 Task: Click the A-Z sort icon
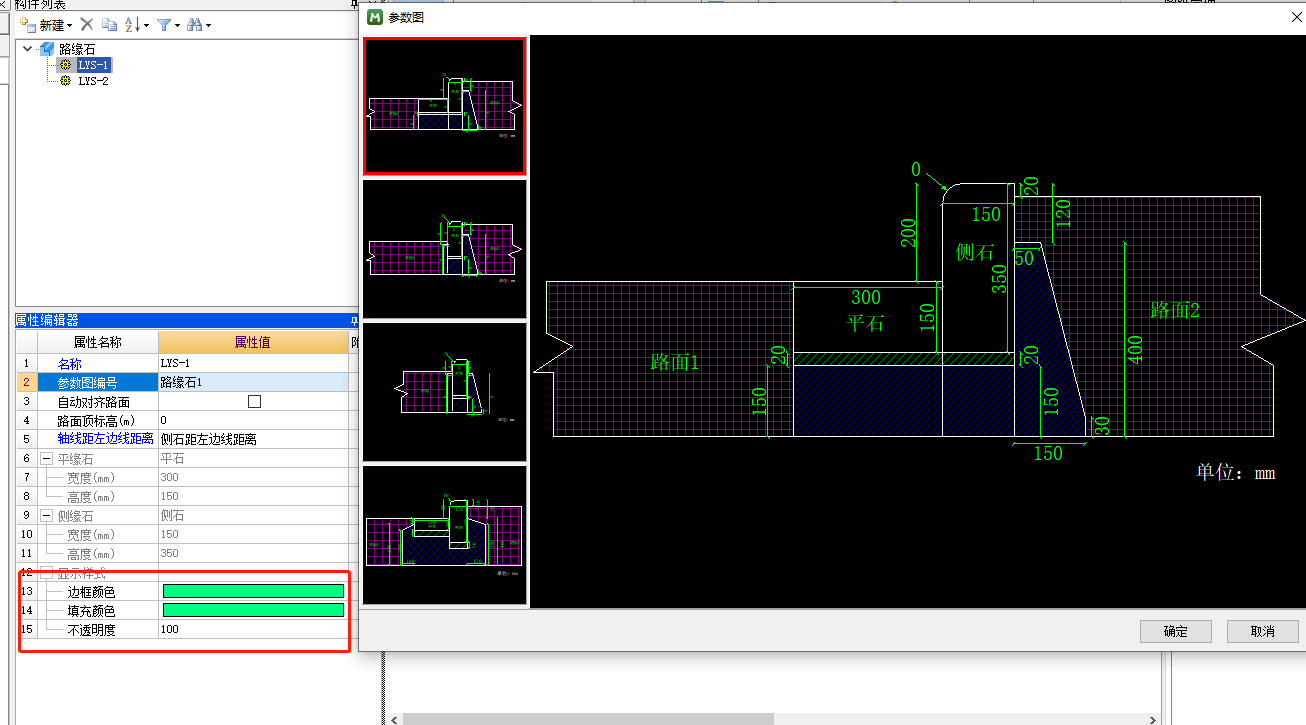(x=132, y=24)
